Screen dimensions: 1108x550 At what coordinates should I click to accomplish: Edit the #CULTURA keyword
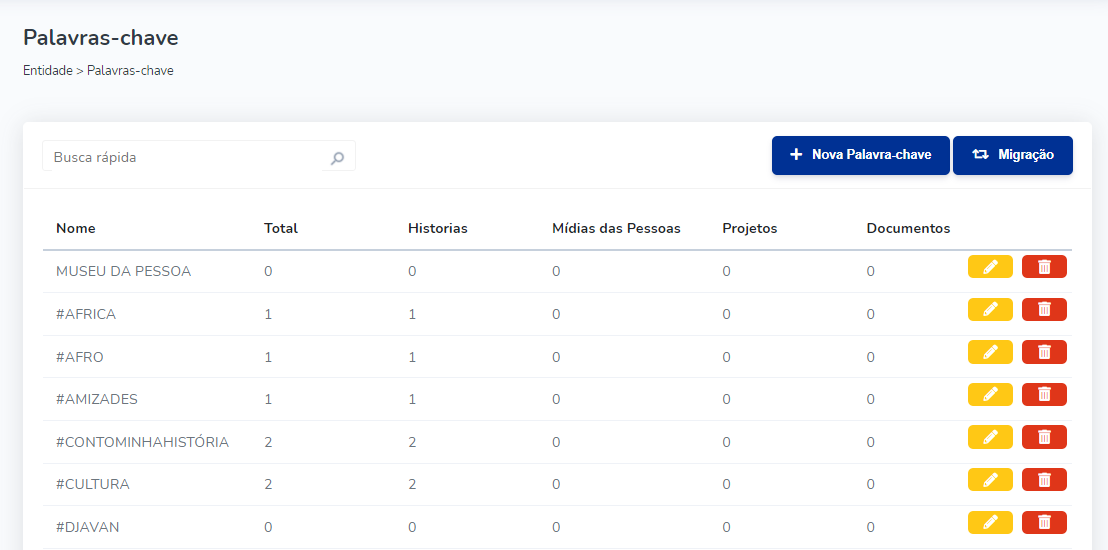[x=990, y=479]
